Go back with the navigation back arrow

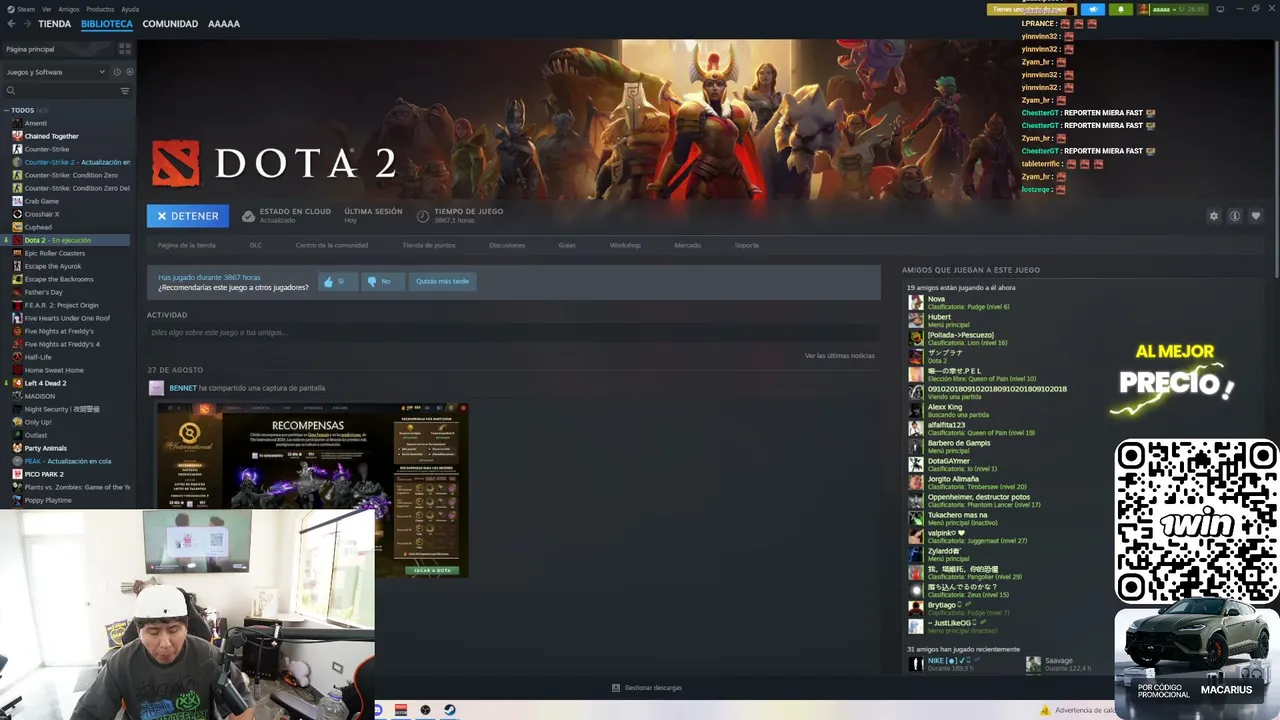11,24
